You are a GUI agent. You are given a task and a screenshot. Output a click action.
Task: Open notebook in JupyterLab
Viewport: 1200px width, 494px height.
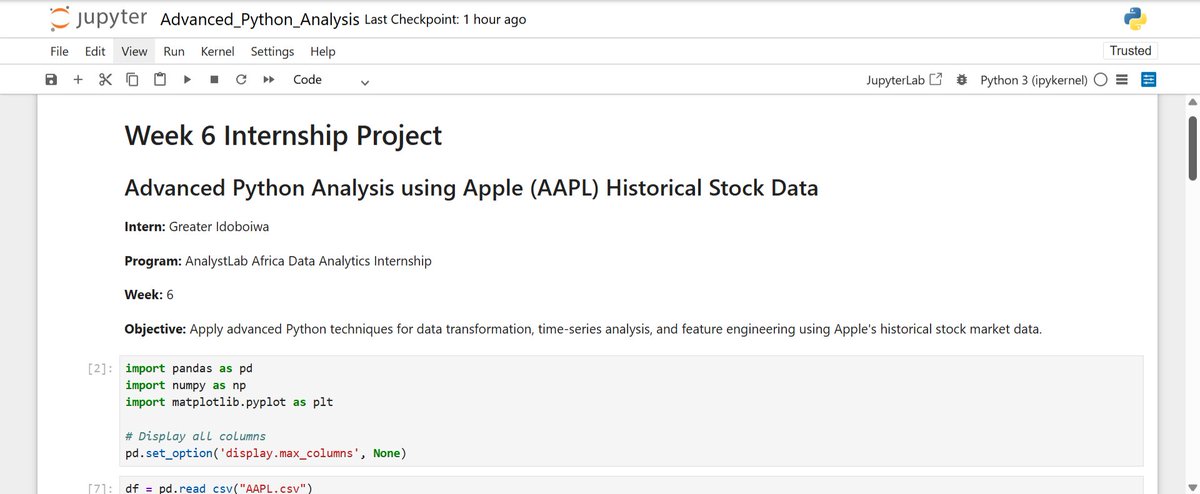click(x=904, y=79)
